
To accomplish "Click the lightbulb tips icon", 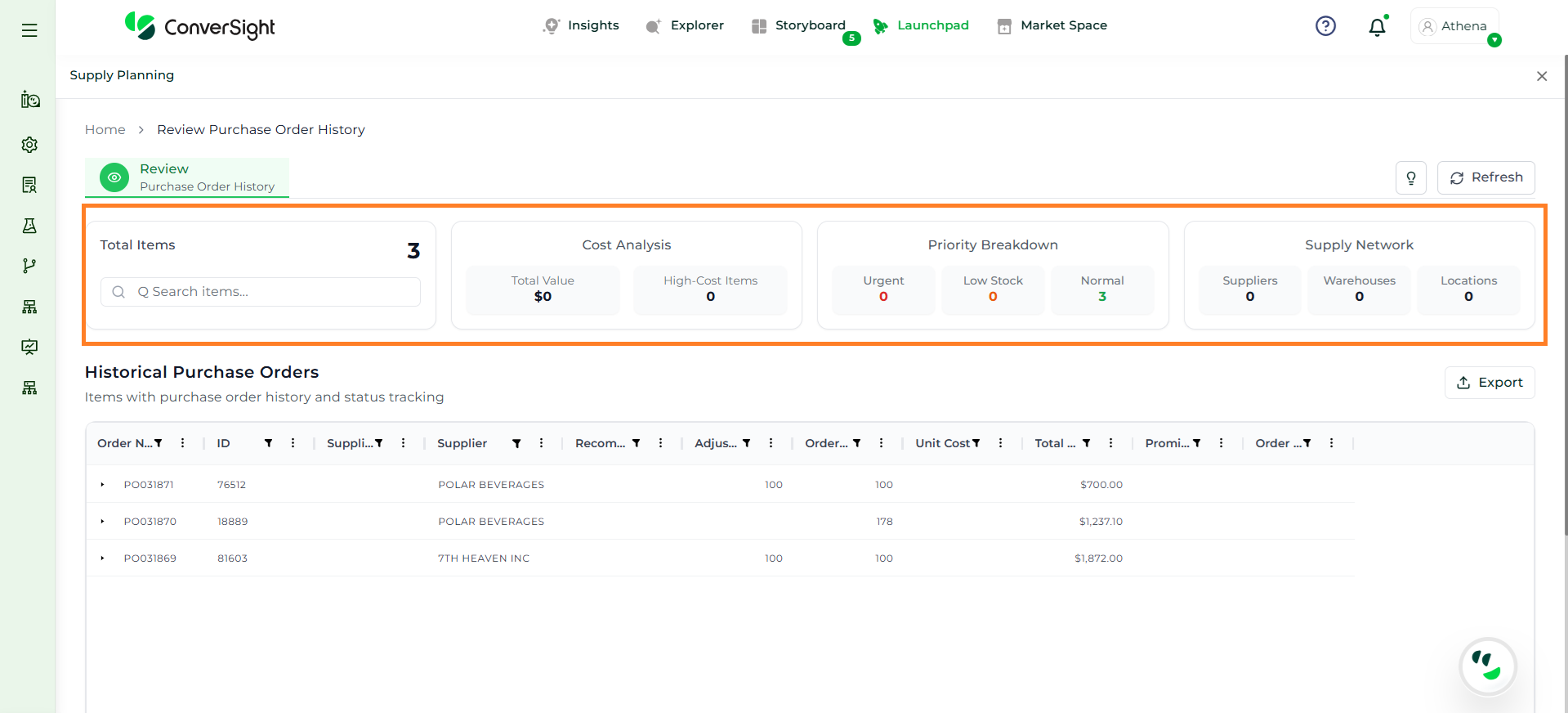I will 1411,178.
